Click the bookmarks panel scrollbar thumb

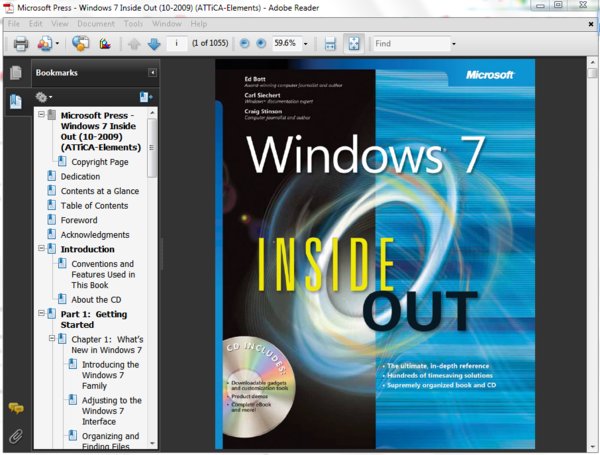(x=152, y=148)
